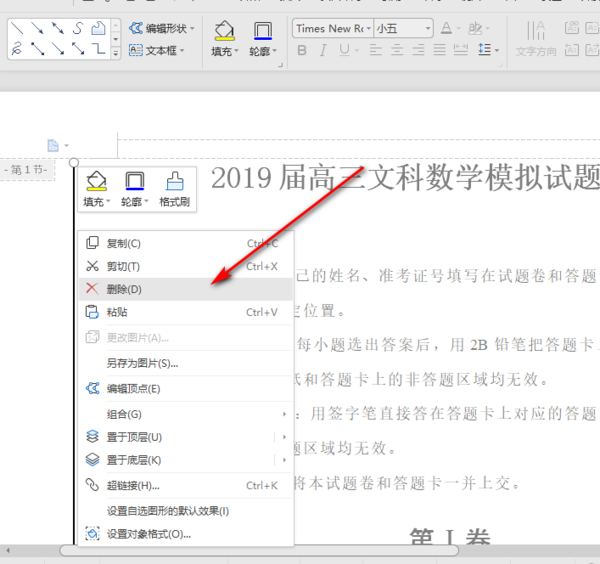This screenshot has height=564, width=600.
Task: Click the Edit Shape (编辑形状) icon
Action: [x=136, y=28]
